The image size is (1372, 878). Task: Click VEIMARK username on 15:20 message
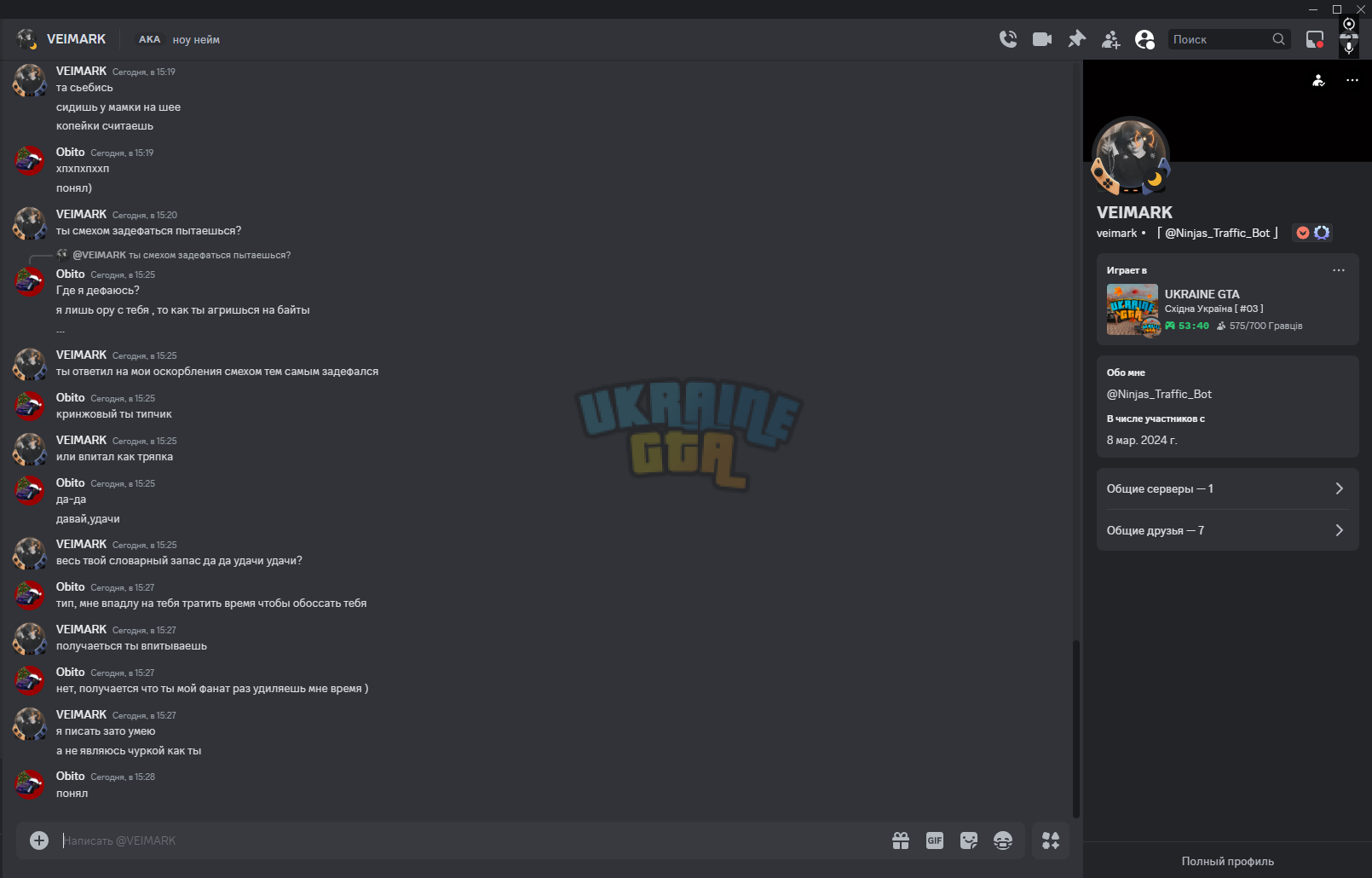[x=81, y=214]
